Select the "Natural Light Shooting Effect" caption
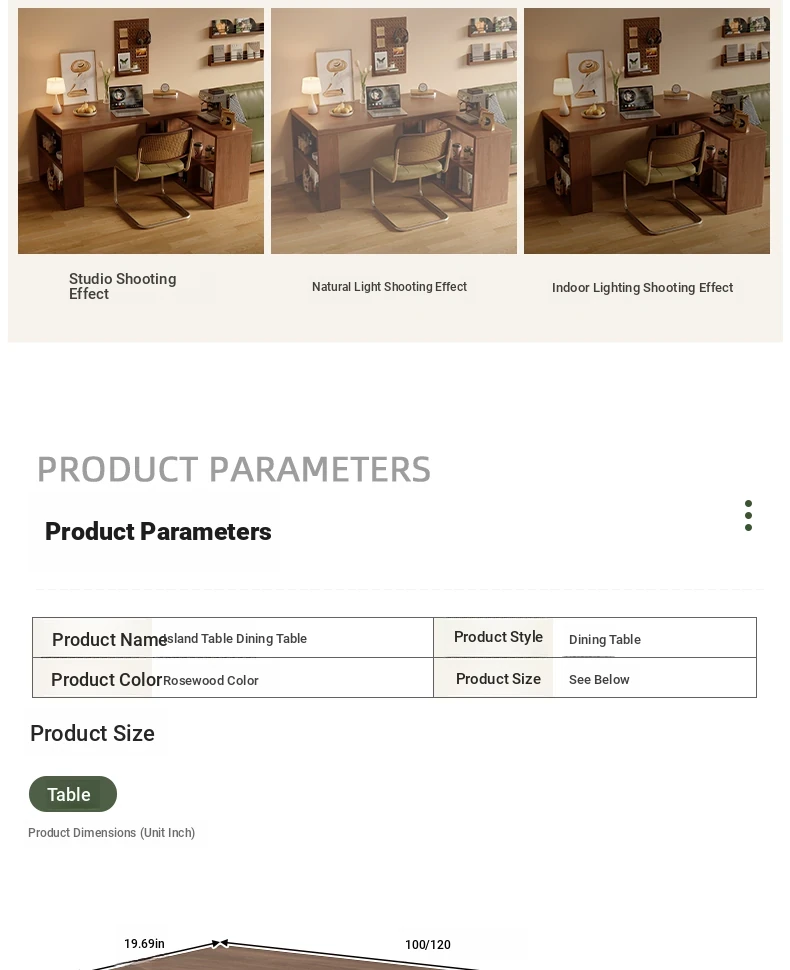790x970 pixels. tap(389, 287)
